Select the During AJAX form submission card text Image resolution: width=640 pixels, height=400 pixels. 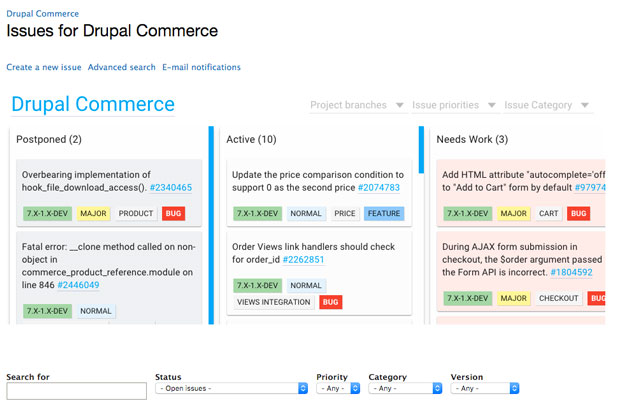click(x=522, y=260)
